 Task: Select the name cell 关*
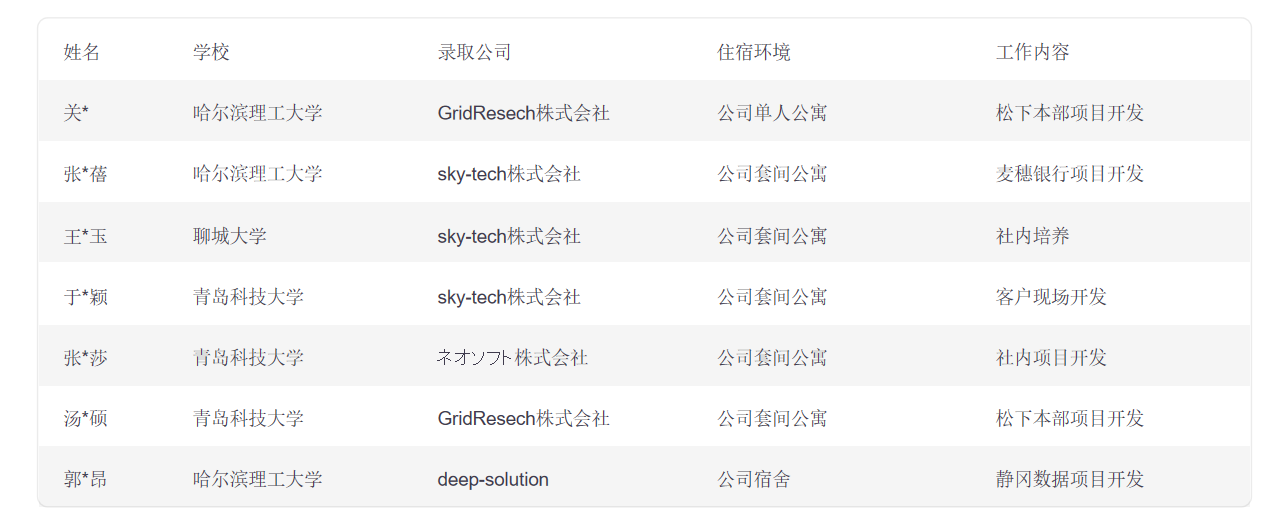click(76, 113)
